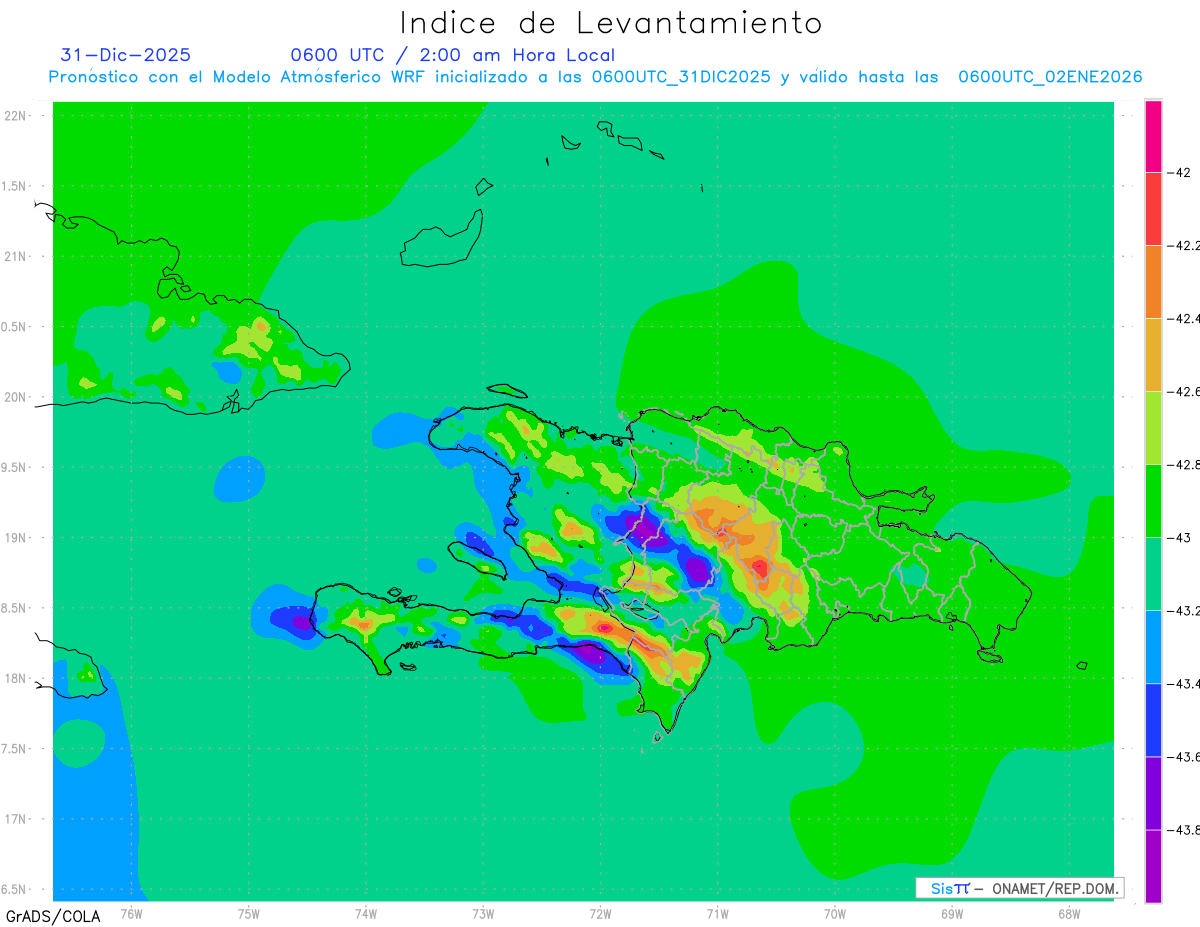Image resolution: width=1200 pixels, height=927 pixels.
Task: Click the 18N latitude label
Action: click(17, 678)
